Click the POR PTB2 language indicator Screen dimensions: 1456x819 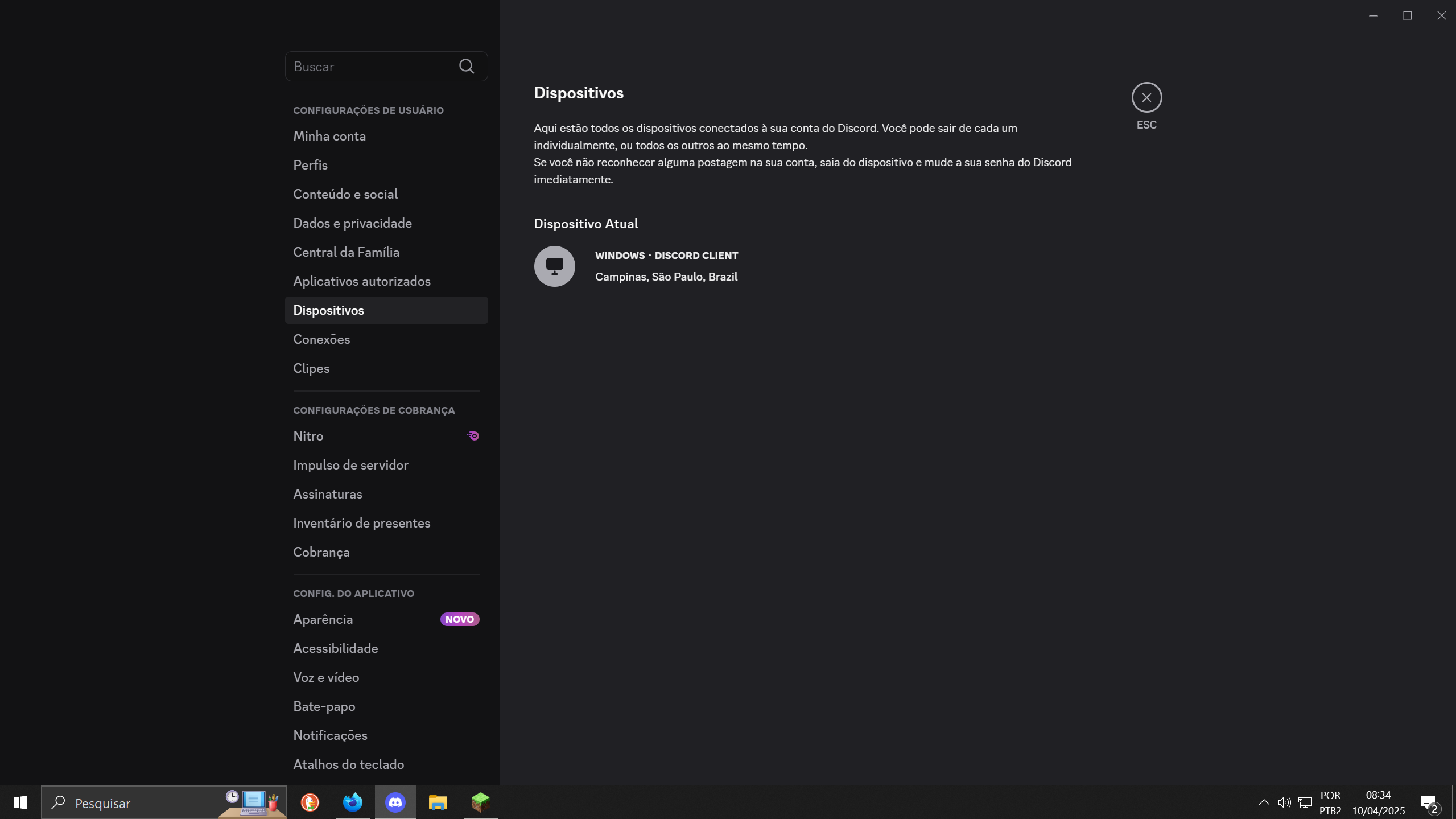[x=1330, y=802]
